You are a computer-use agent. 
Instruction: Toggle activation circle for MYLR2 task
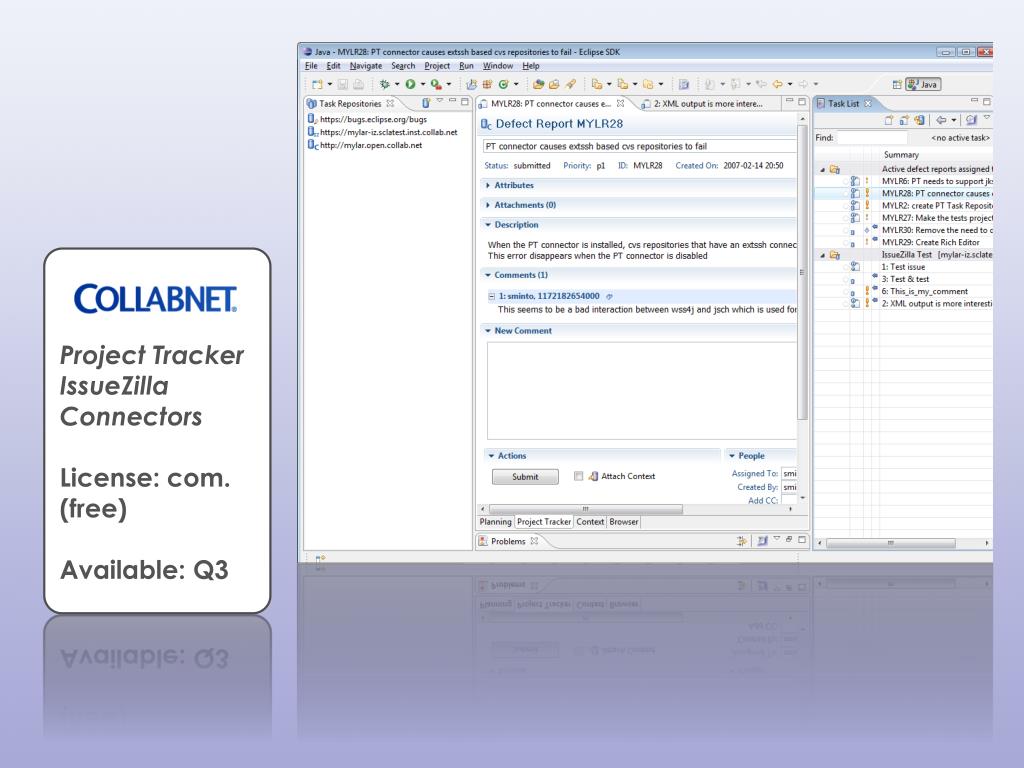click(845, 206)
